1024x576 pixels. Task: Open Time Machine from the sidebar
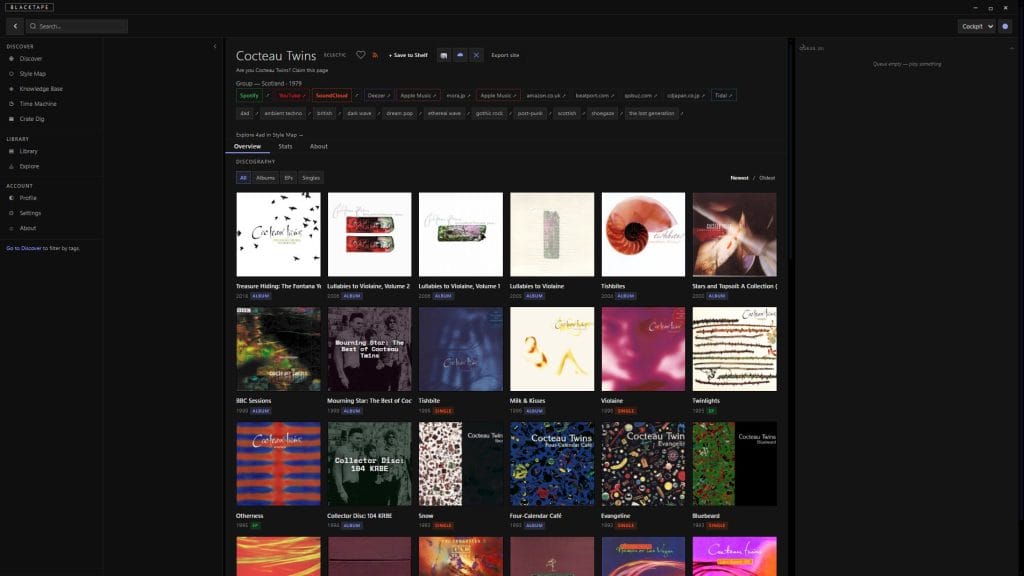tap(38, 103)
